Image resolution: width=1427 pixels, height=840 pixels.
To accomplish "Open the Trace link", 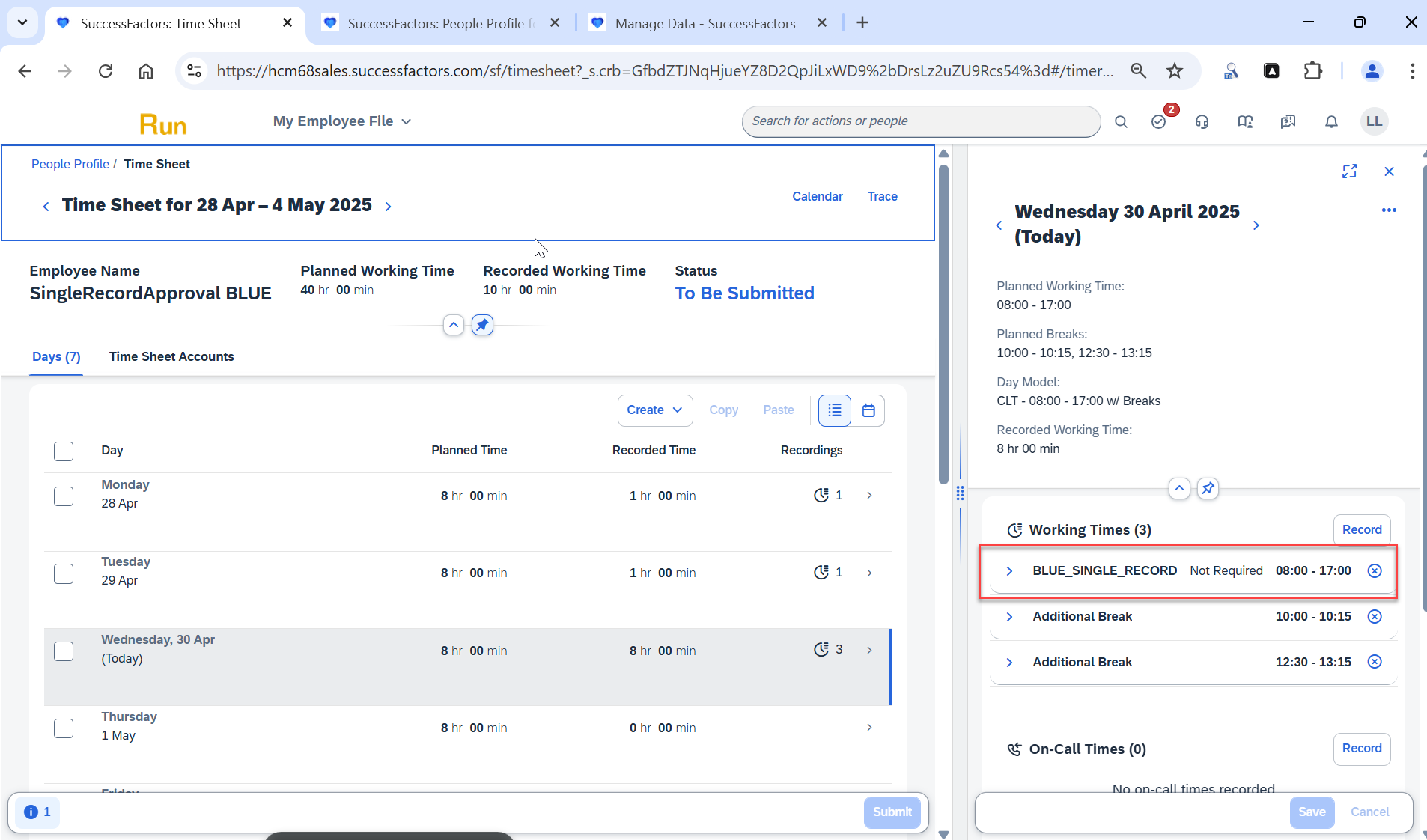I will click(882, 196).
